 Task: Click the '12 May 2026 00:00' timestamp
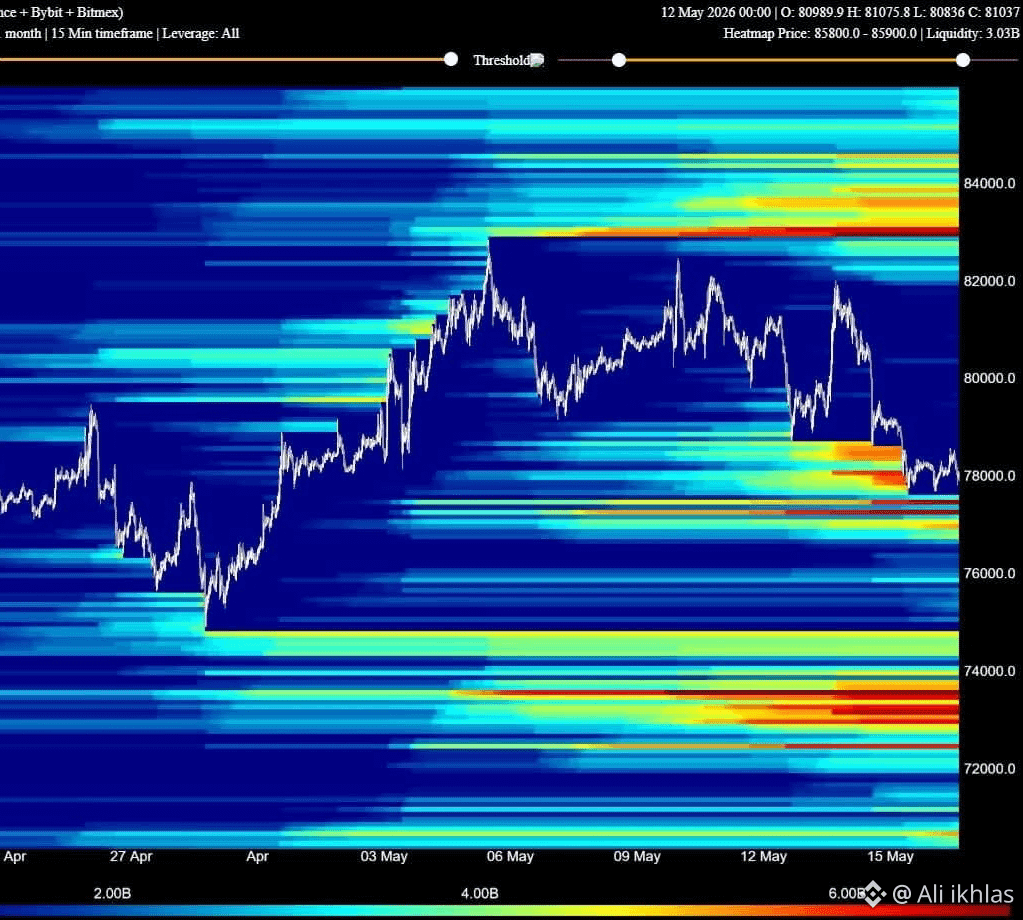(716, 12)
